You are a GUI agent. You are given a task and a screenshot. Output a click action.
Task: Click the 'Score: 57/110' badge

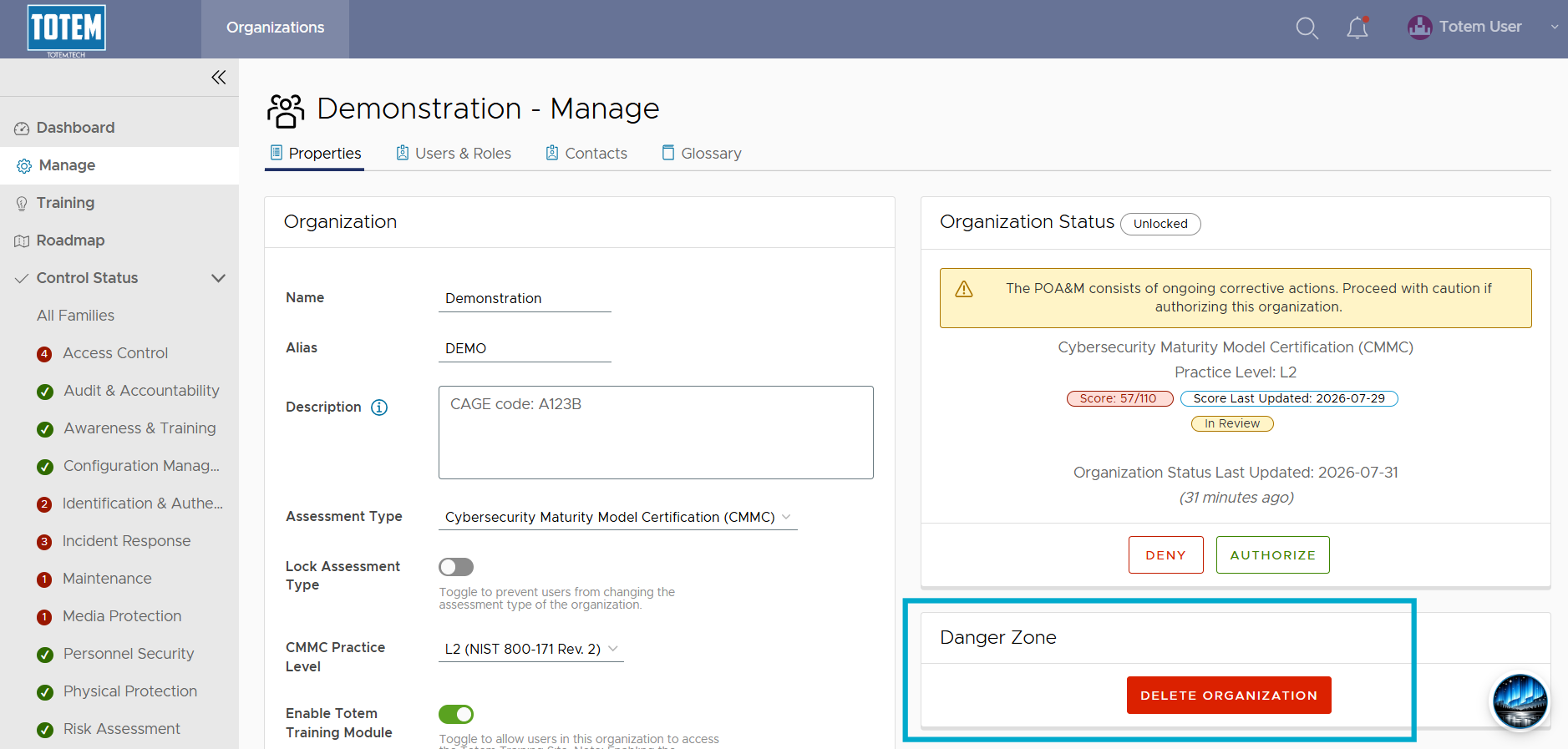click(x=1119, y=398)
